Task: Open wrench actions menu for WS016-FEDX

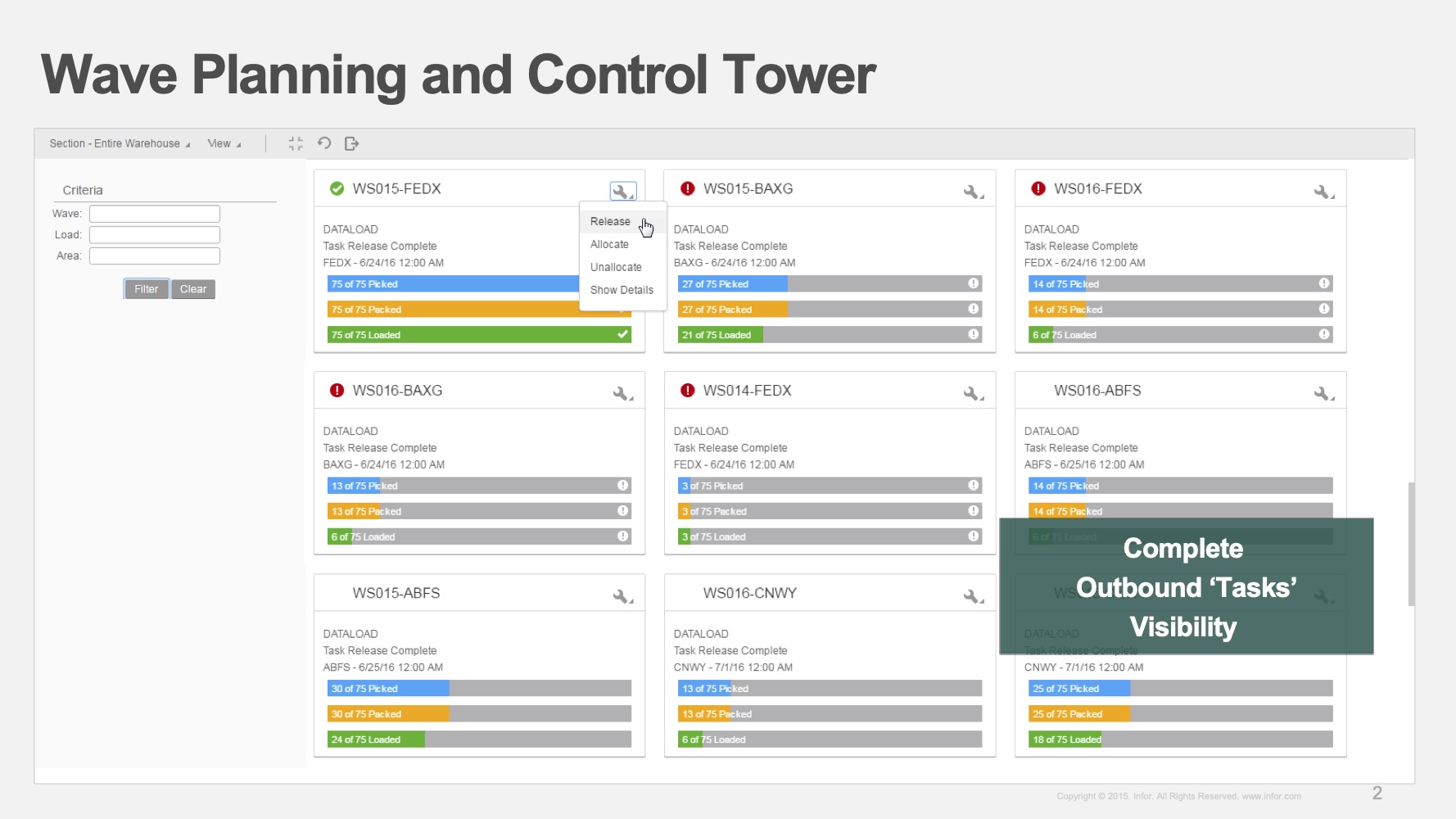Action: point(1323,192)
